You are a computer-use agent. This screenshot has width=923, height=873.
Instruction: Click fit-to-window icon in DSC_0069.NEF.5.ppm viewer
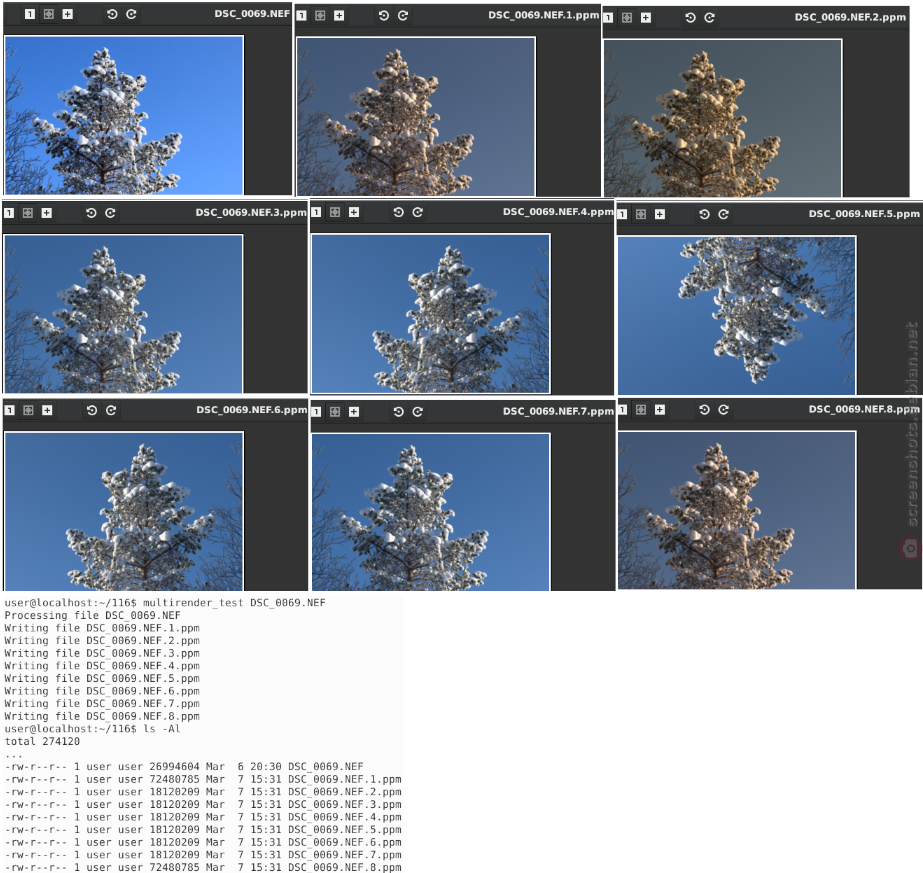641,214
